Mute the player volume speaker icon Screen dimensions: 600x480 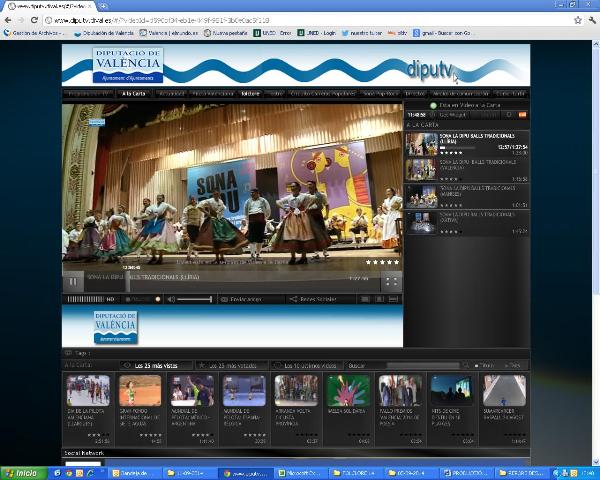point(171,299)
